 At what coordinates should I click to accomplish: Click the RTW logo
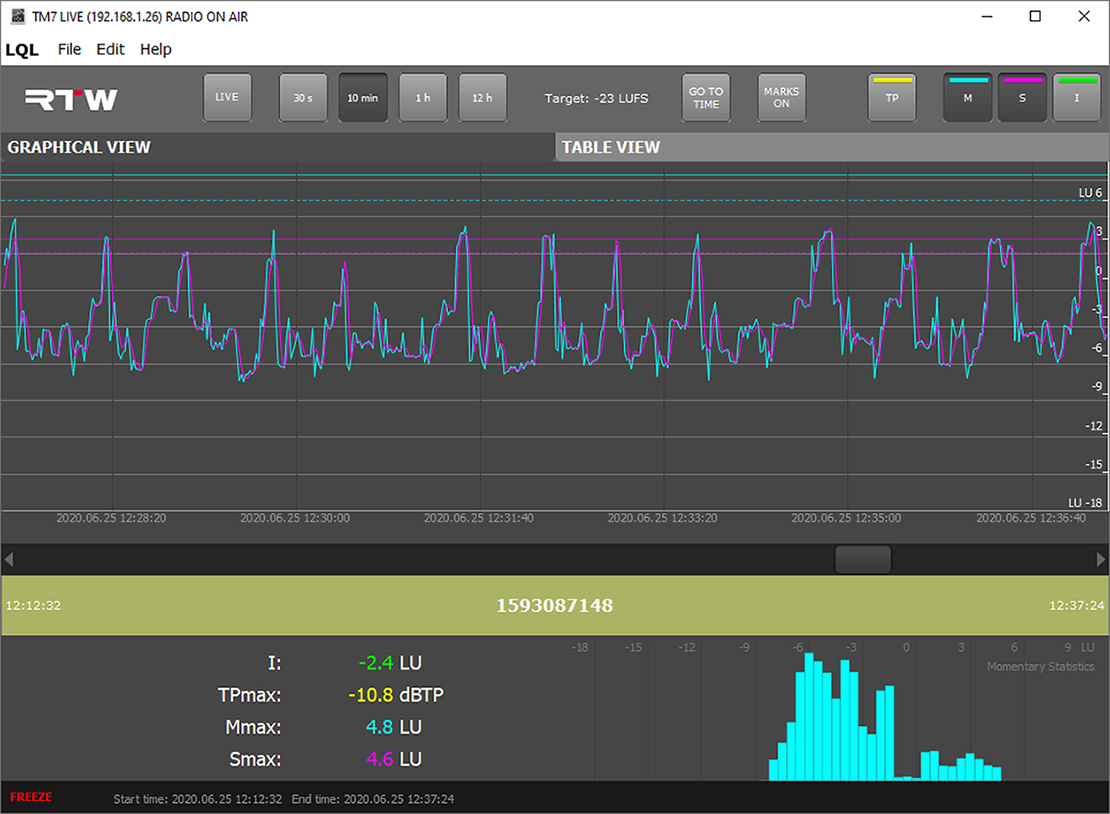tap(71, 99)
